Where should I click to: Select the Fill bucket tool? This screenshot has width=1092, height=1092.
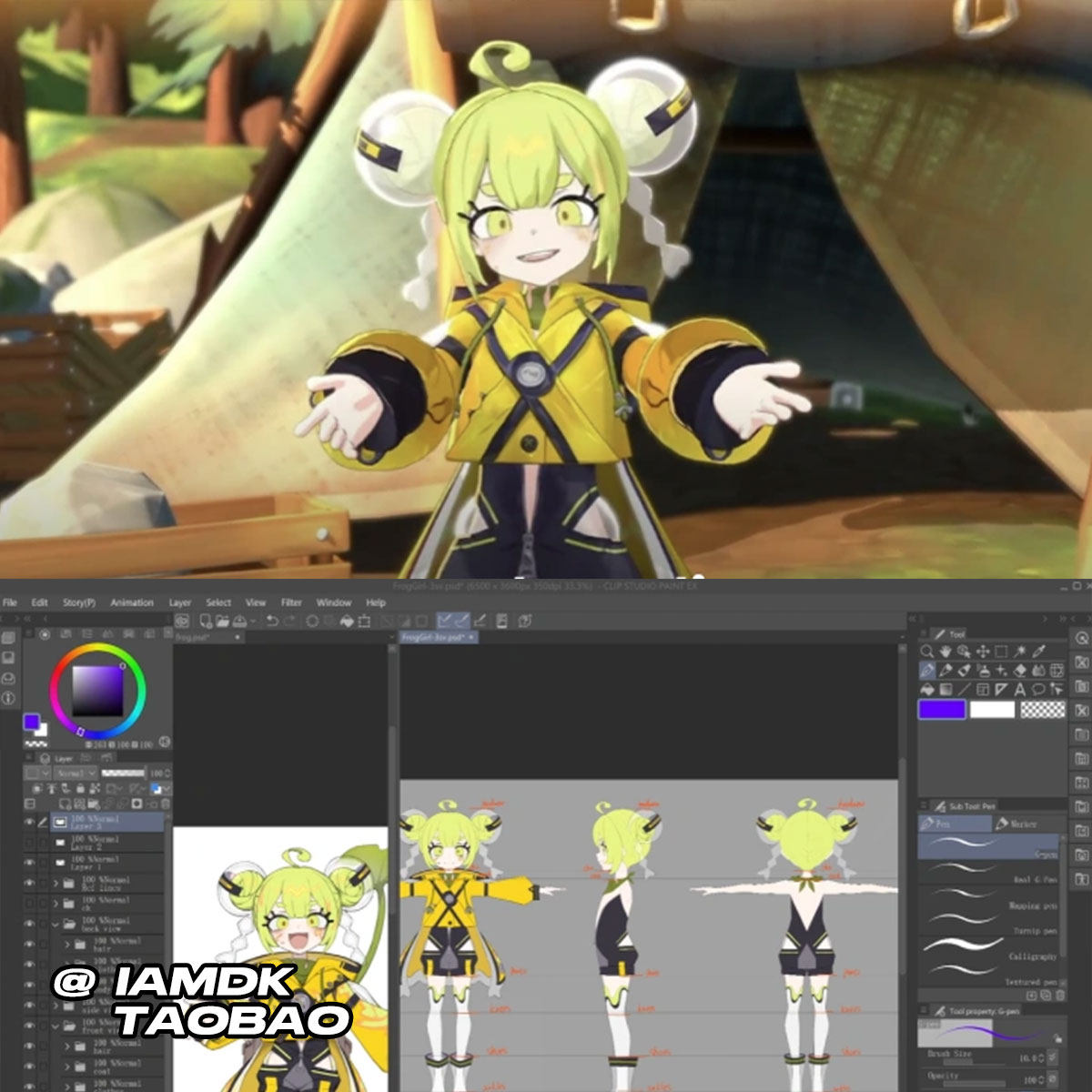point(926,690)
